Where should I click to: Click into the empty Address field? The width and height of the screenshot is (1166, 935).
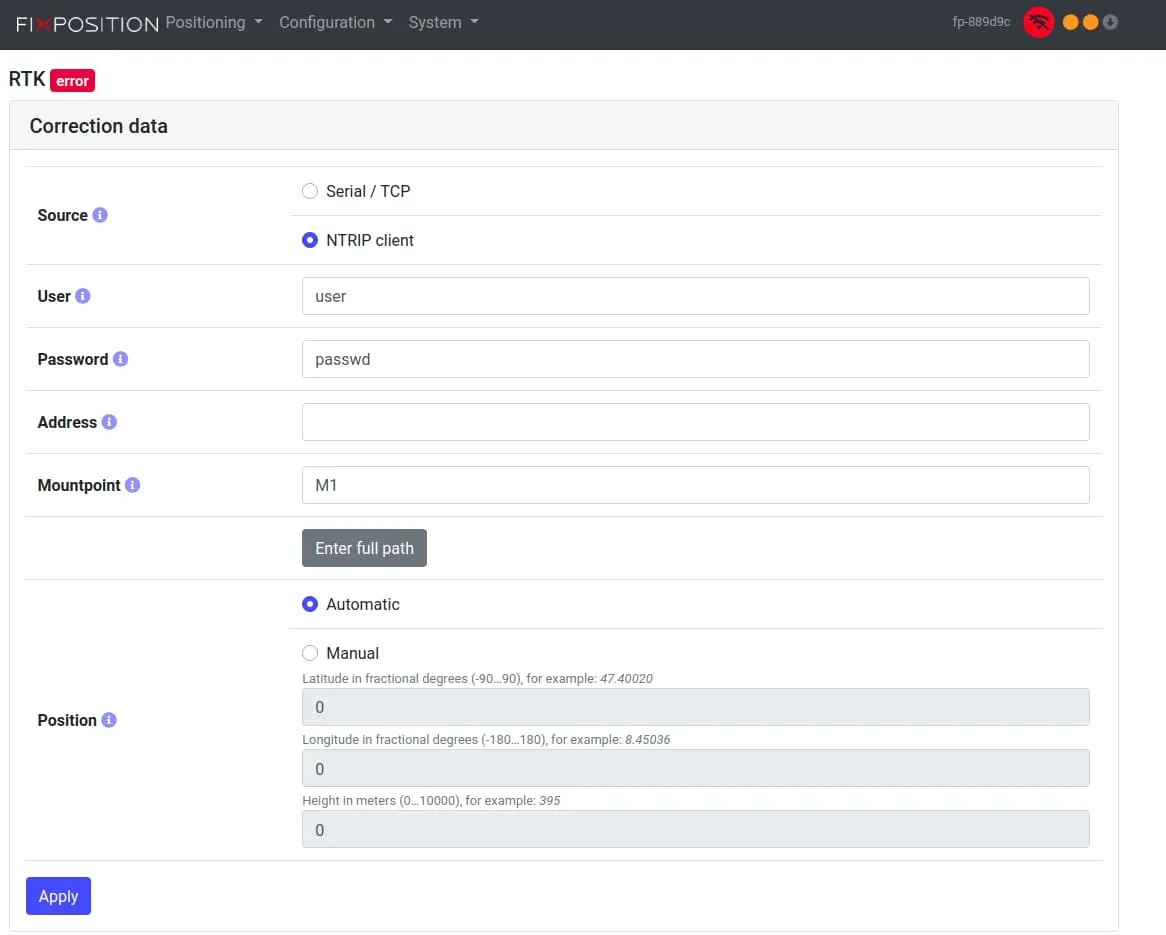(695, 422)
